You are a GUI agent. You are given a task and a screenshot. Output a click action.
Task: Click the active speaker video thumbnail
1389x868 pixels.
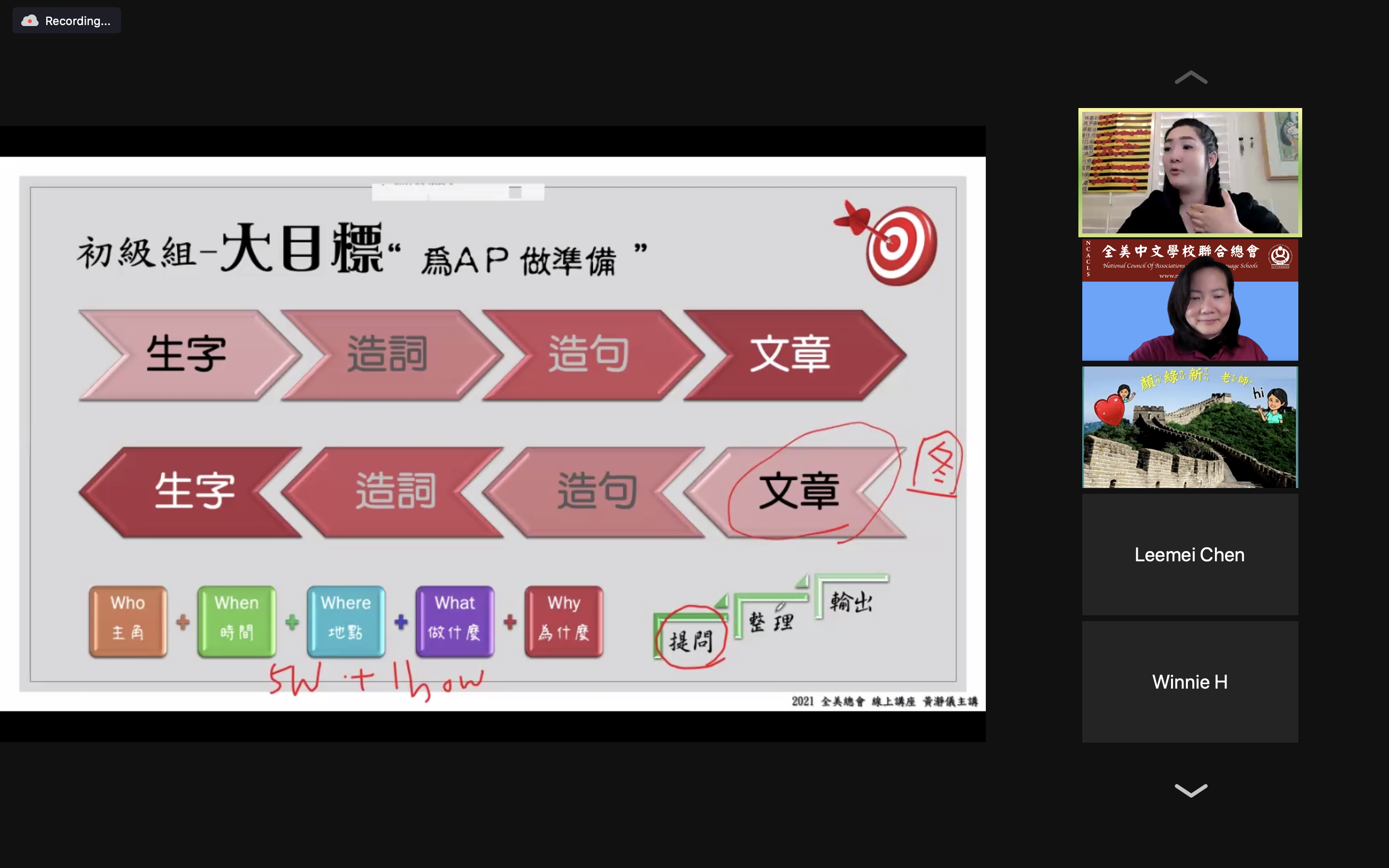1189,173
